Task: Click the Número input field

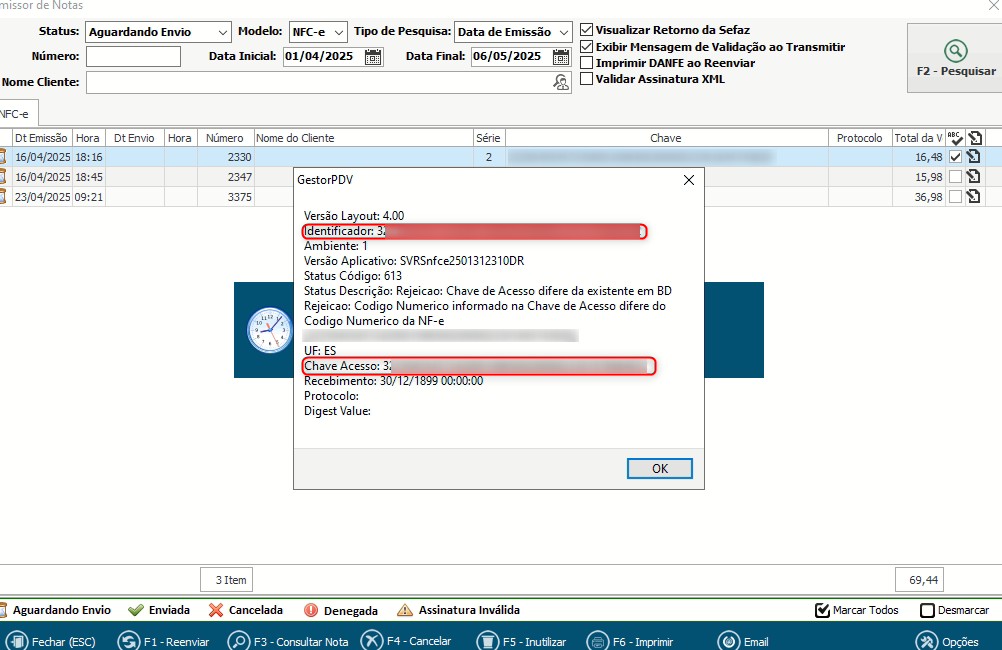Action: pos(133,57)
